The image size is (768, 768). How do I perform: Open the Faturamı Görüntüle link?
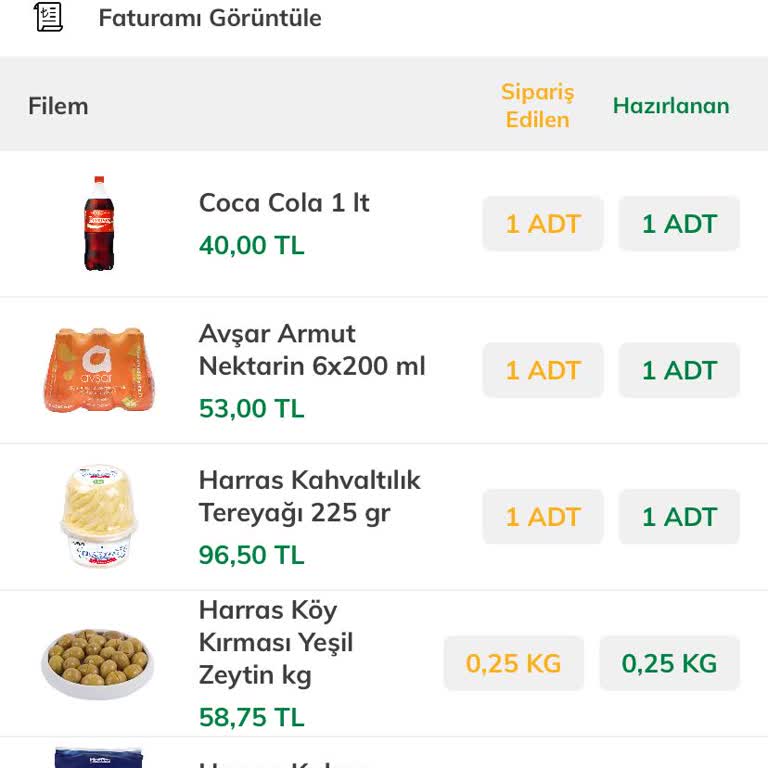(210, 18)
